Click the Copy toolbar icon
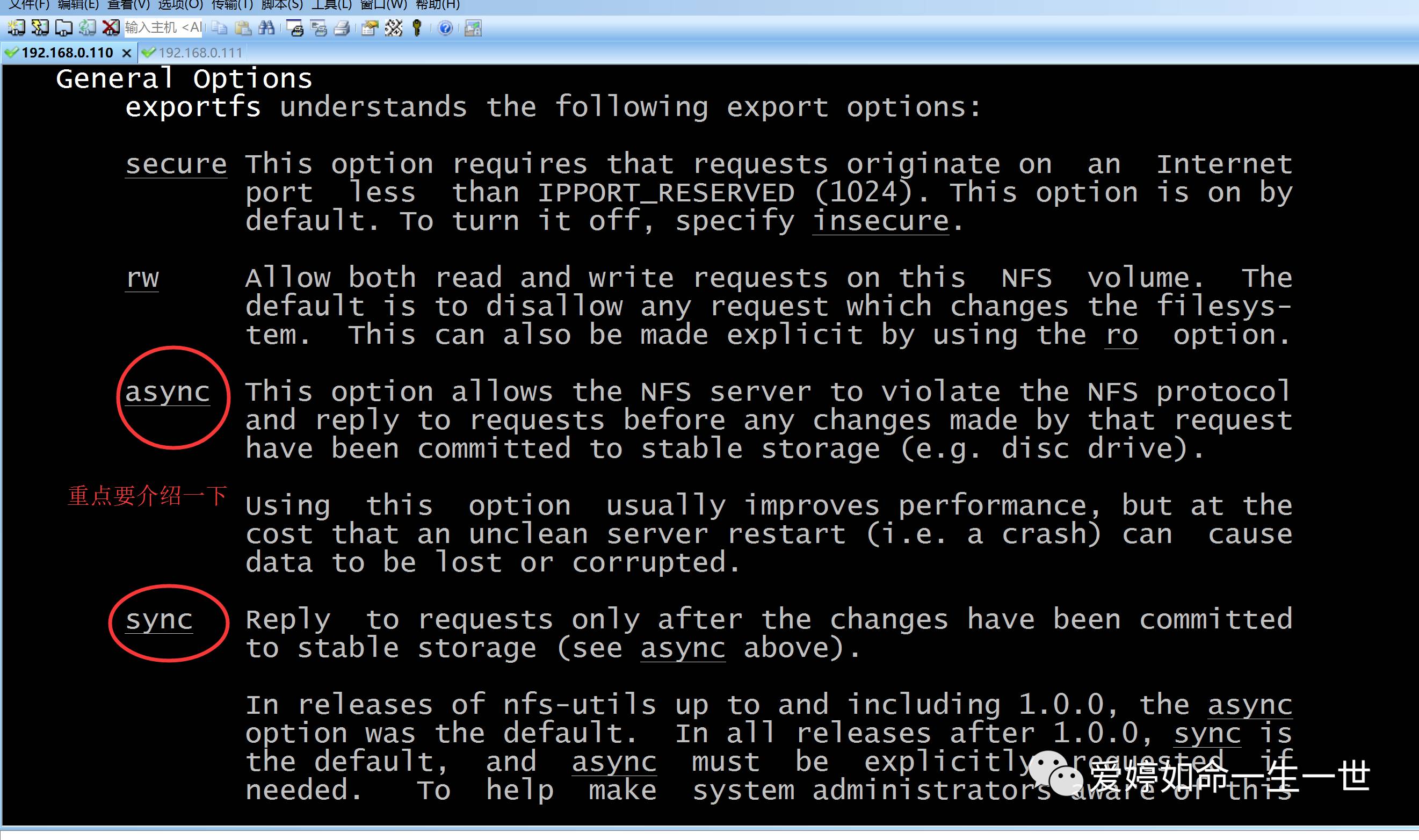The width and height of the screenshot is (1419, 840). (219, 27)
